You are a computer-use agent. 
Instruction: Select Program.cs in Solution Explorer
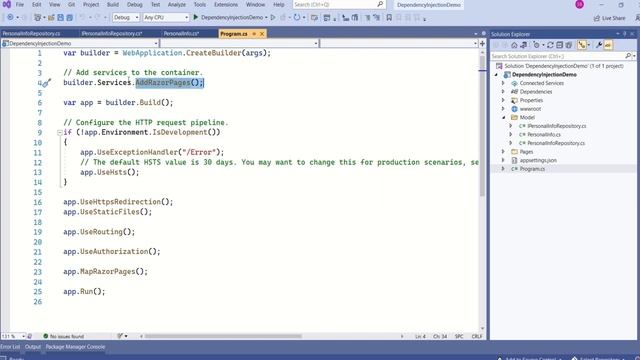pos(532,169)
